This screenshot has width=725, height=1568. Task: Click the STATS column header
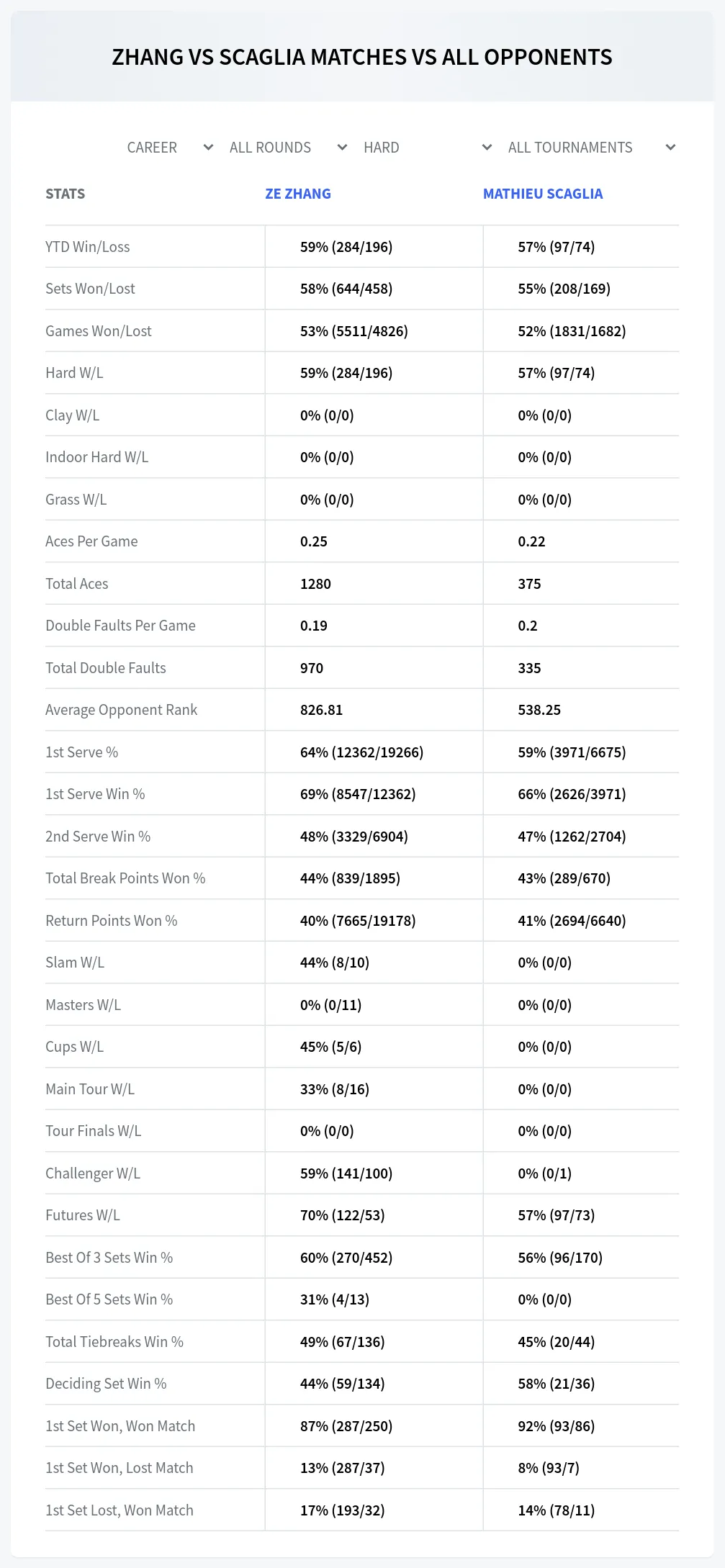[66, 194]
